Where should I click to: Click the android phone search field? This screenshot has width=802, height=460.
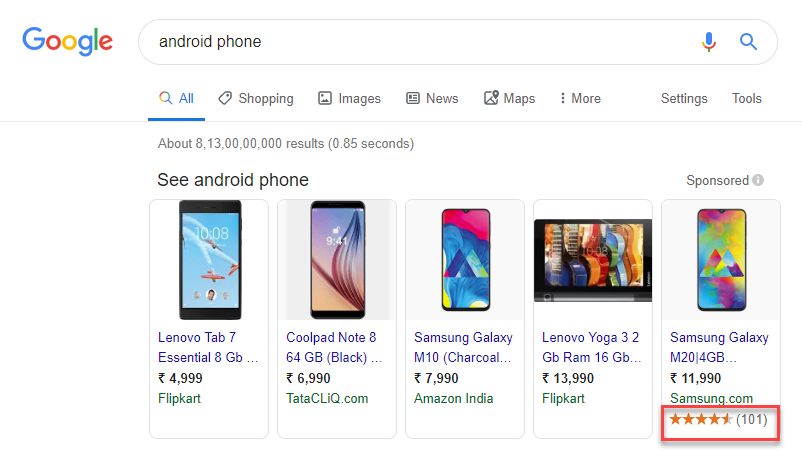click(x=419, y=42)
